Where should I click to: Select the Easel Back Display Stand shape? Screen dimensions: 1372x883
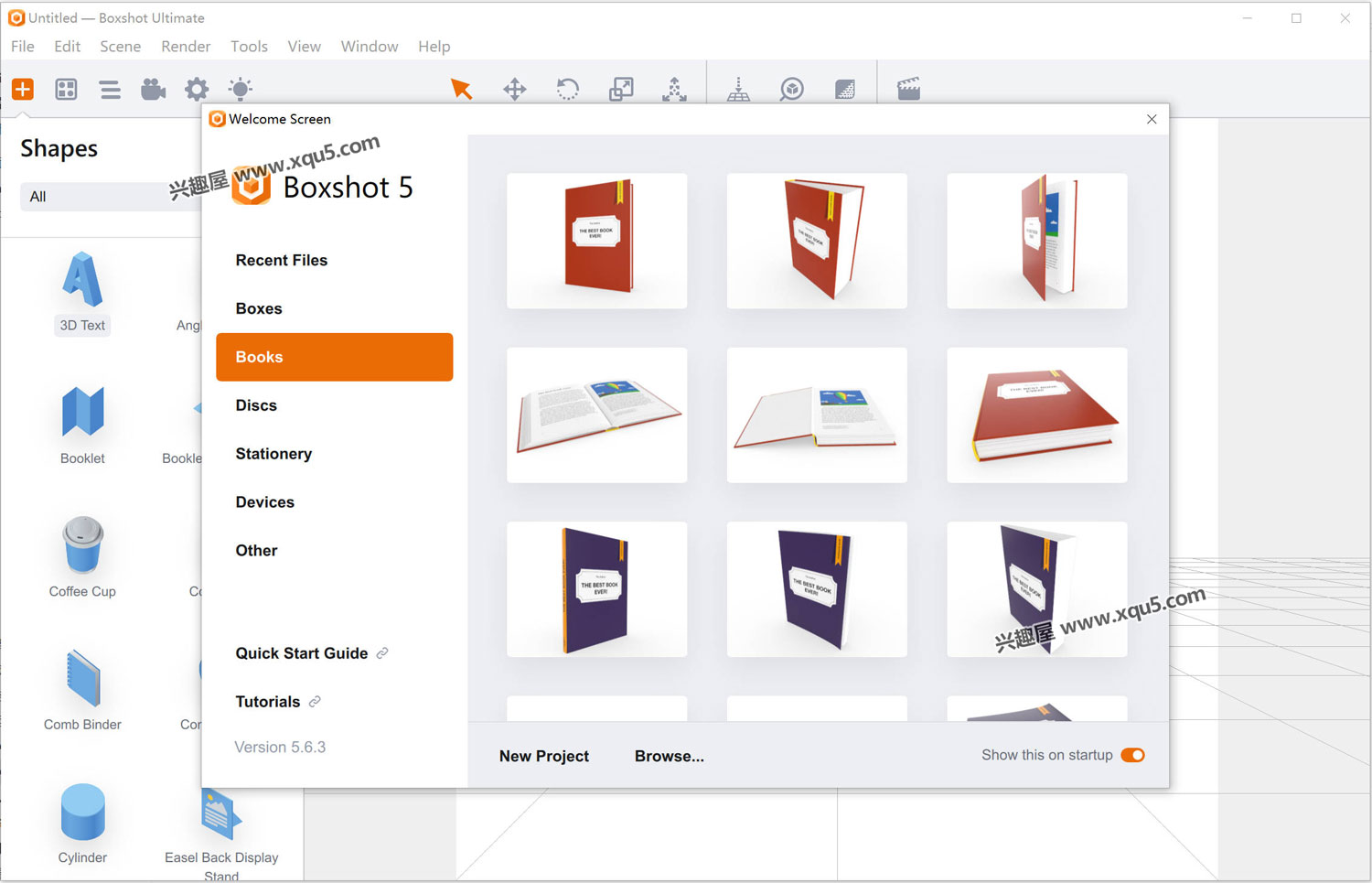221,833
